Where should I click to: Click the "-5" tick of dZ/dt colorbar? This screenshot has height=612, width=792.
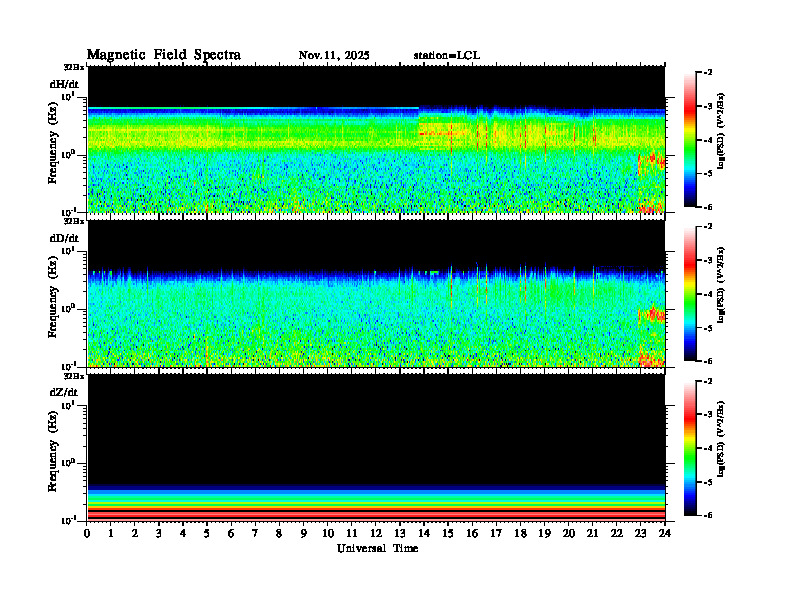708,482
